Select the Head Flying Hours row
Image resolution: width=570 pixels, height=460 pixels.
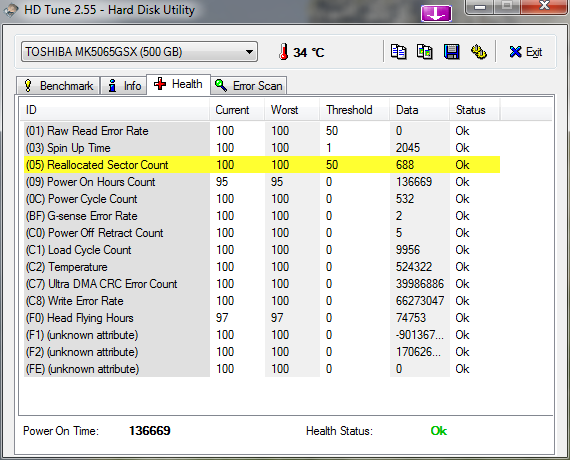262,318
